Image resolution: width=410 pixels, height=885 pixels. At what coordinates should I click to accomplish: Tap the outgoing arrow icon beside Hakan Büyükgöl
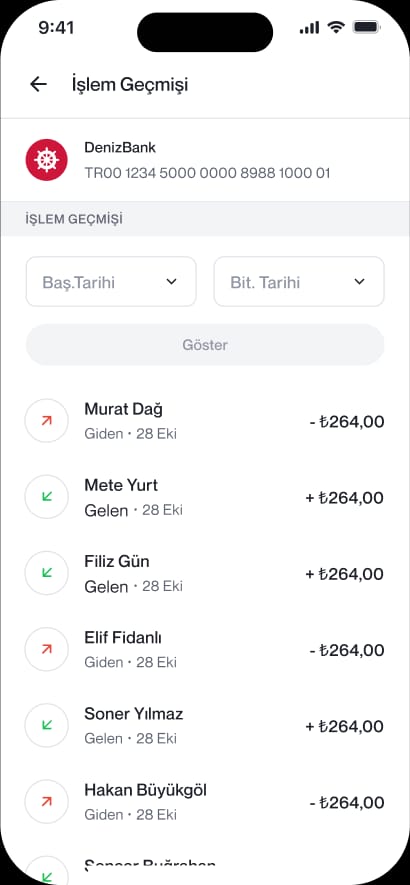pos(46,801)
